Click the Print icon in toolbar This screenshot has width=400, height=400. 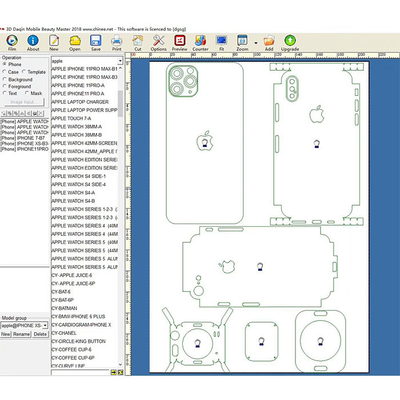pos(116,41)
